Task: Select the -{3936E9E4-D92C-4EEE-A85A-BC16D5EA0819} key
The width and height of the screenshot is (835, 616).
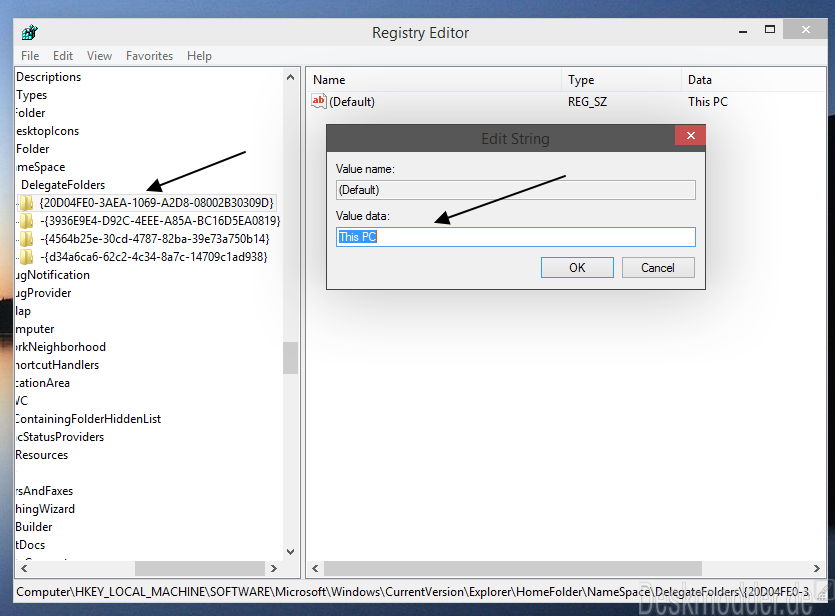Action: [x=160, y=221]
